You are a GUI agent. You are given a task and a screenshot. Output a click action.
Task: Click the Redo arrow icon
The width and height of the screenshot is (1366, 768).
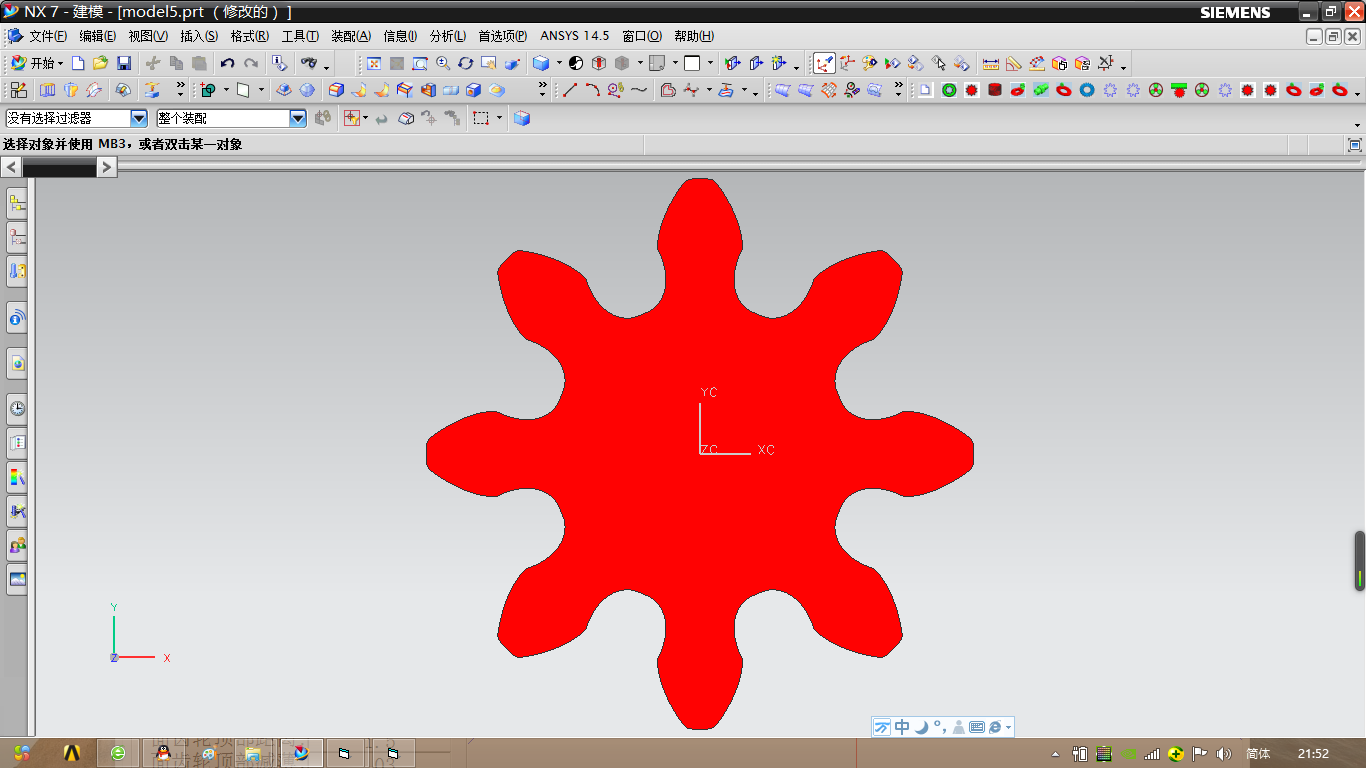coord(251,63)
